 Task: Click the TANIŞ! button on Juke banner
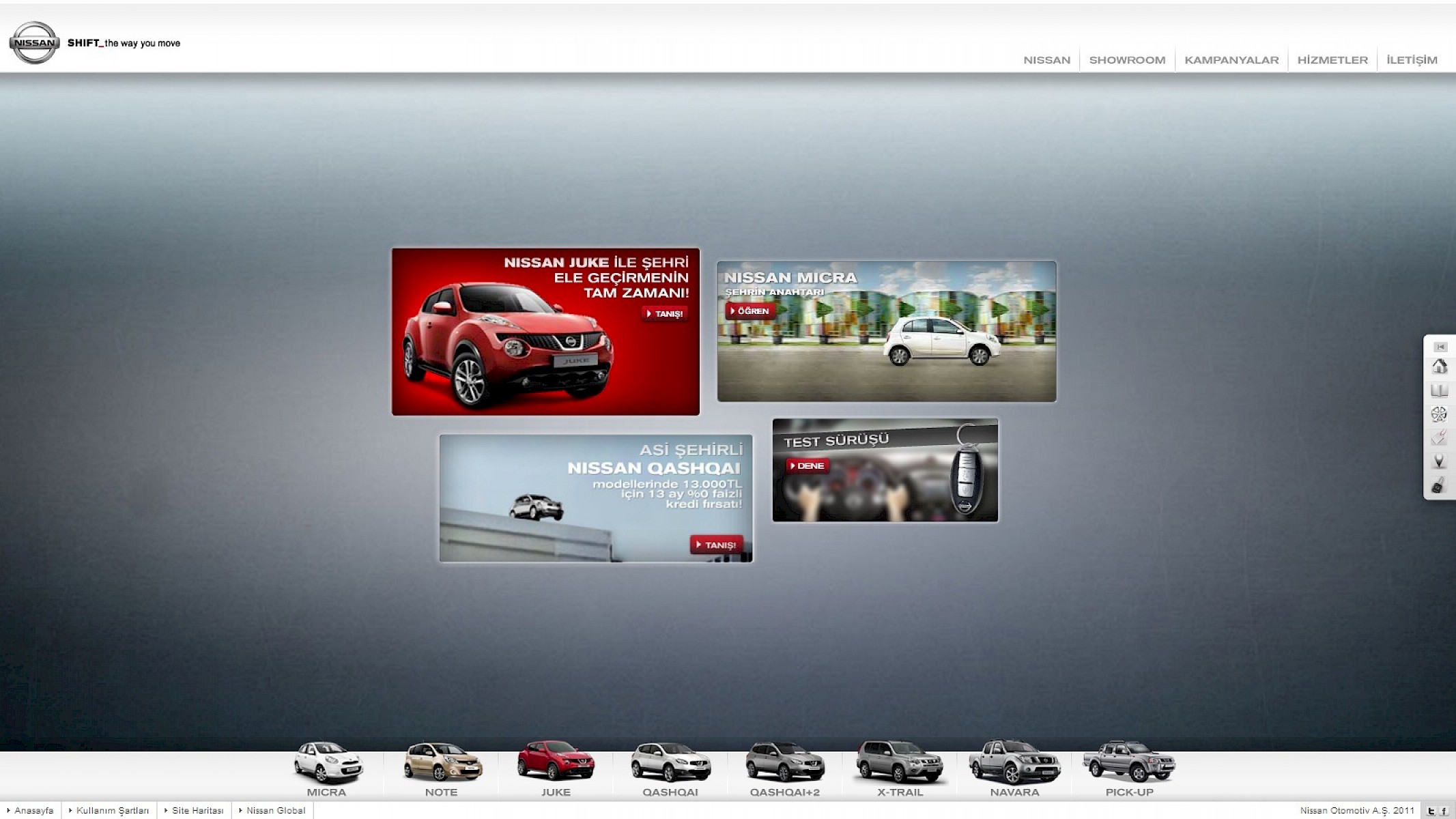[x=665, y=314]
